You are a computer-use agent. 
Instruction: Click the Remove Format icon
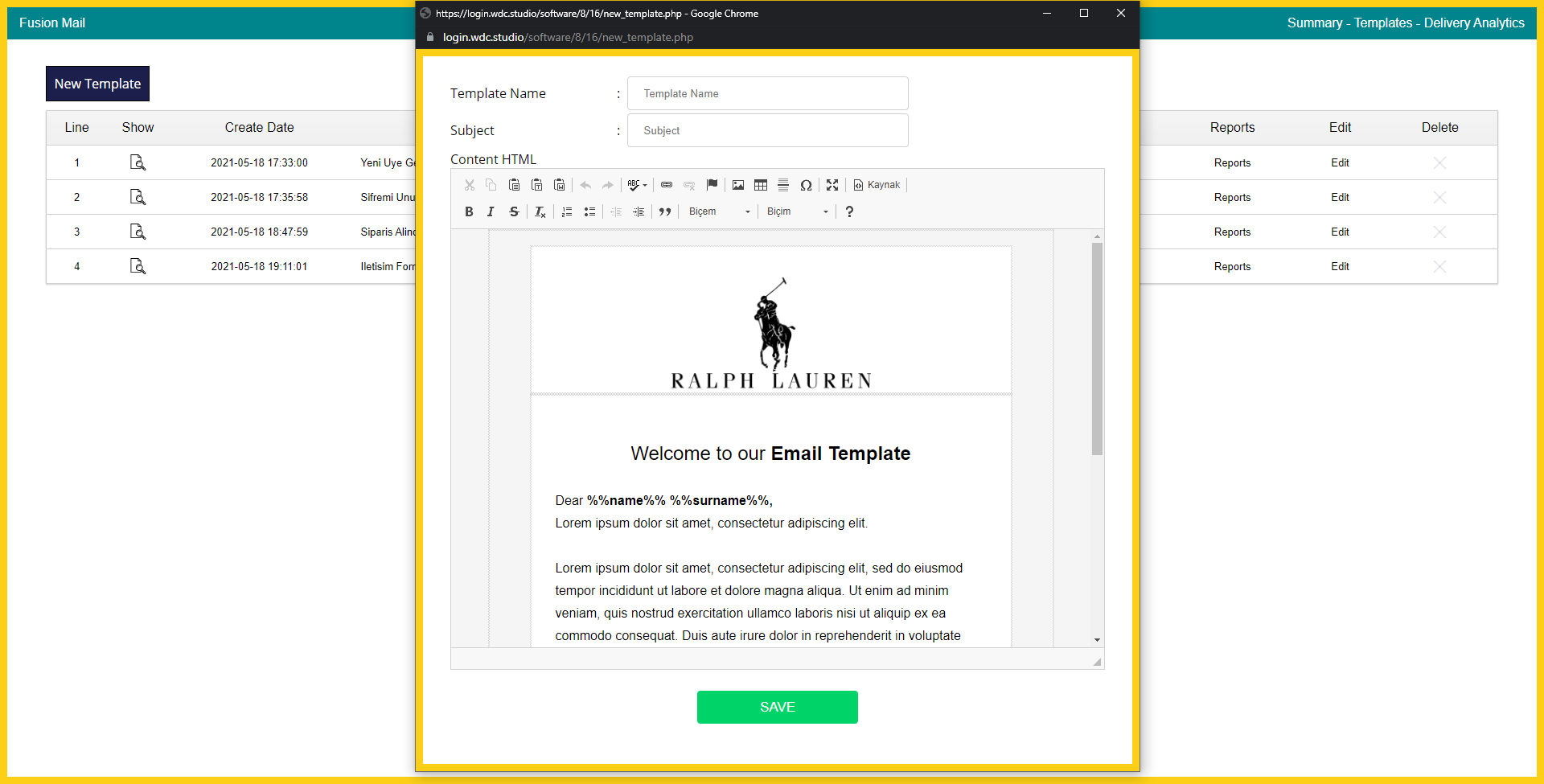pos(540,211)
